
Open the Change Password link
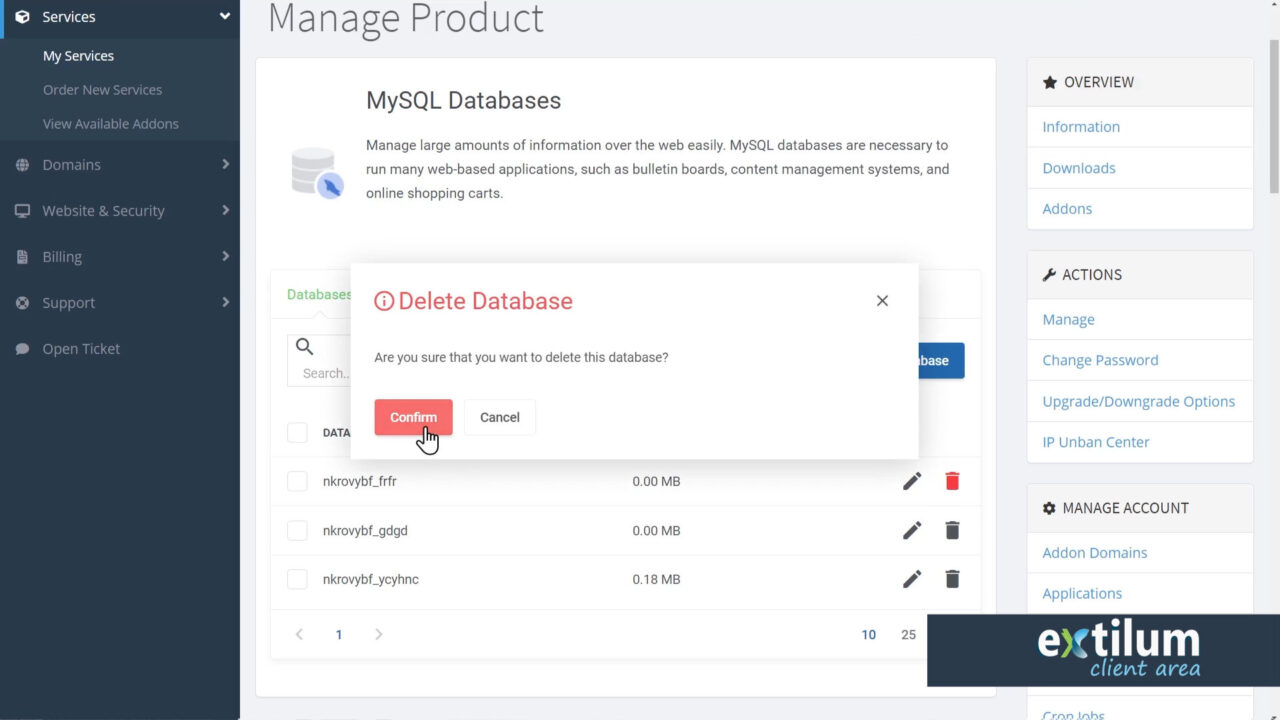(x=1100, y=360)
